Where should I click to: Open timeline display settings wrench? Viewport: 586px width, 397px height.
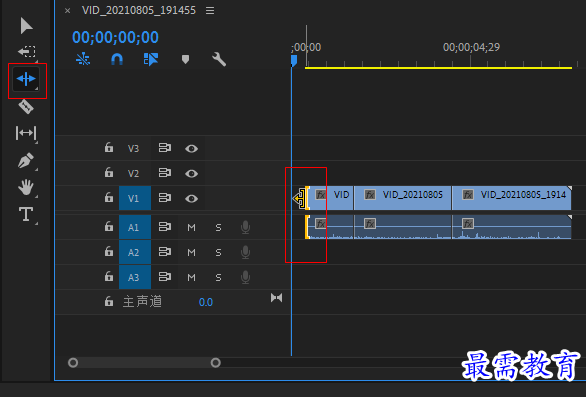point(219,59)
